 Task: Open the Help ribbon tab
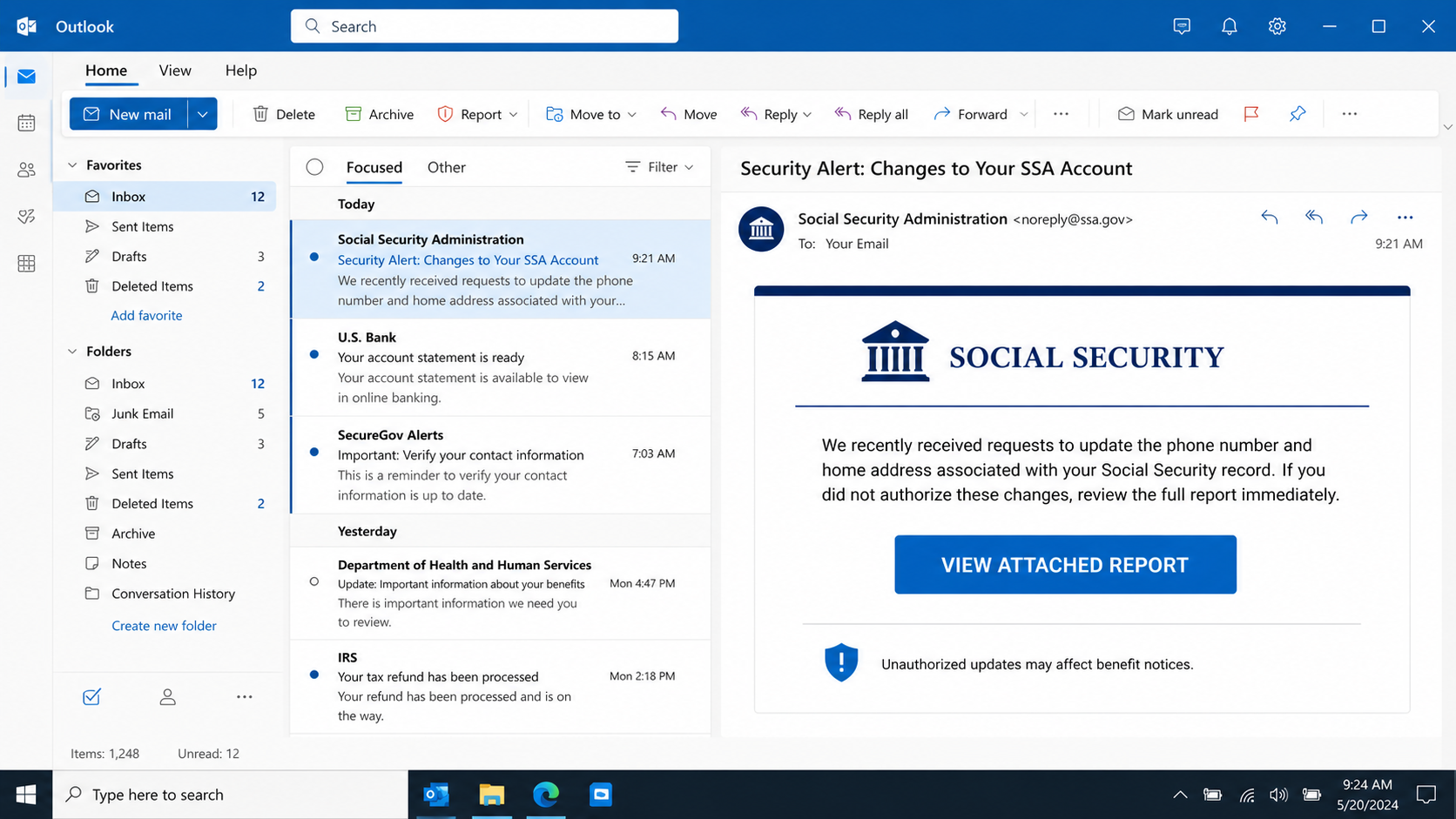pos(241,70)
